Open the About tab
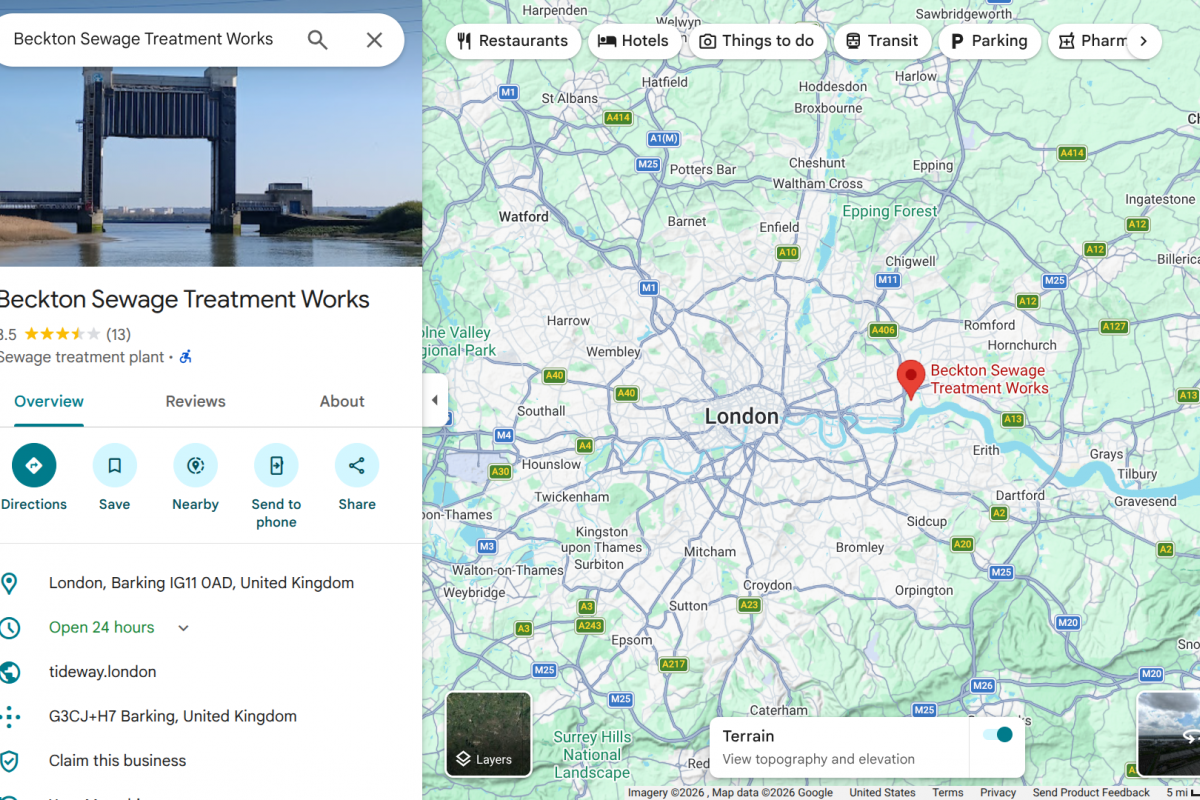This screenshot has width=1200, height=800. pos(342,401)
